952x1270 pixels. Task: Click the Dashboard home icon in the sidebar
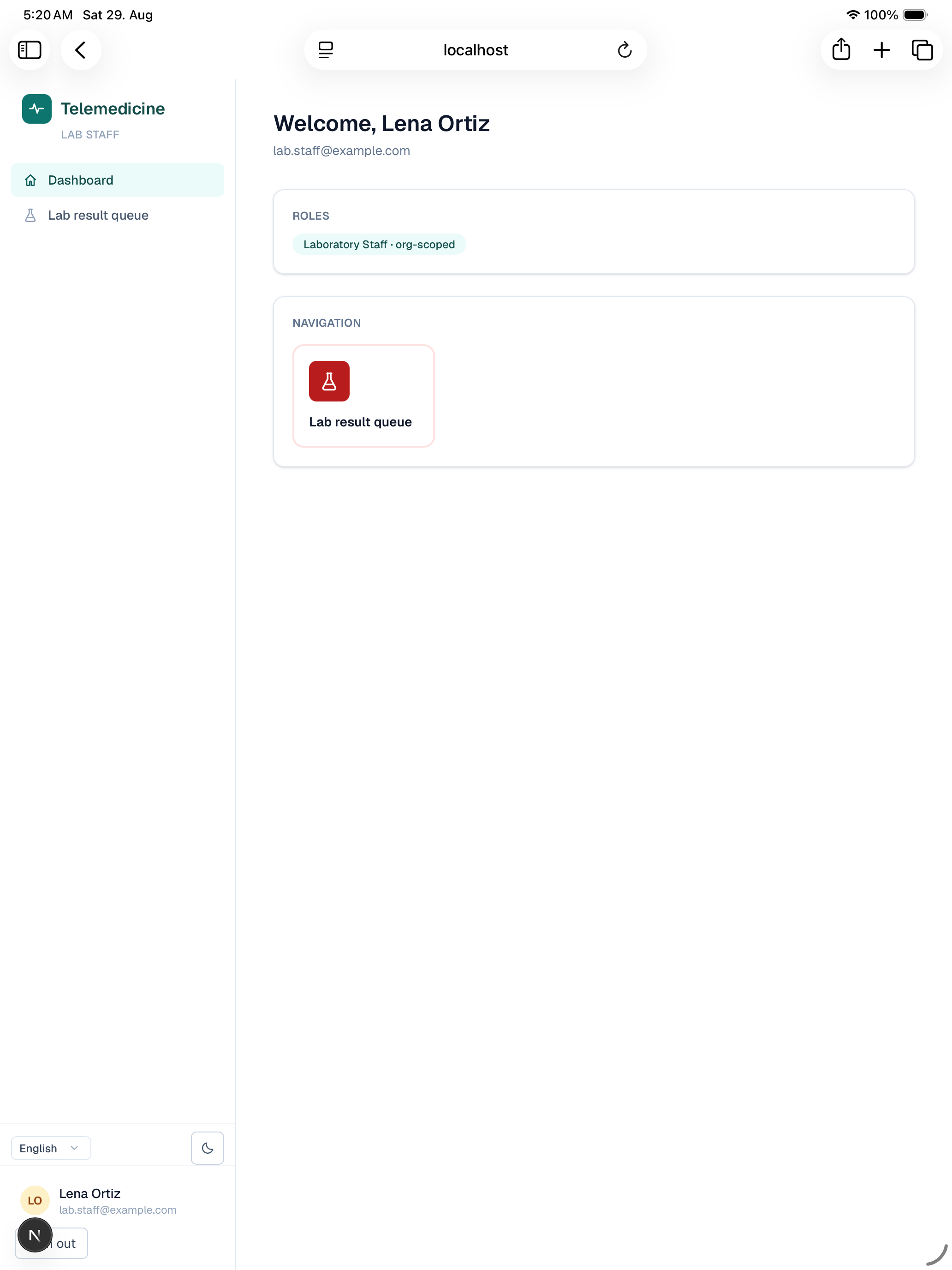coord(30,180)
